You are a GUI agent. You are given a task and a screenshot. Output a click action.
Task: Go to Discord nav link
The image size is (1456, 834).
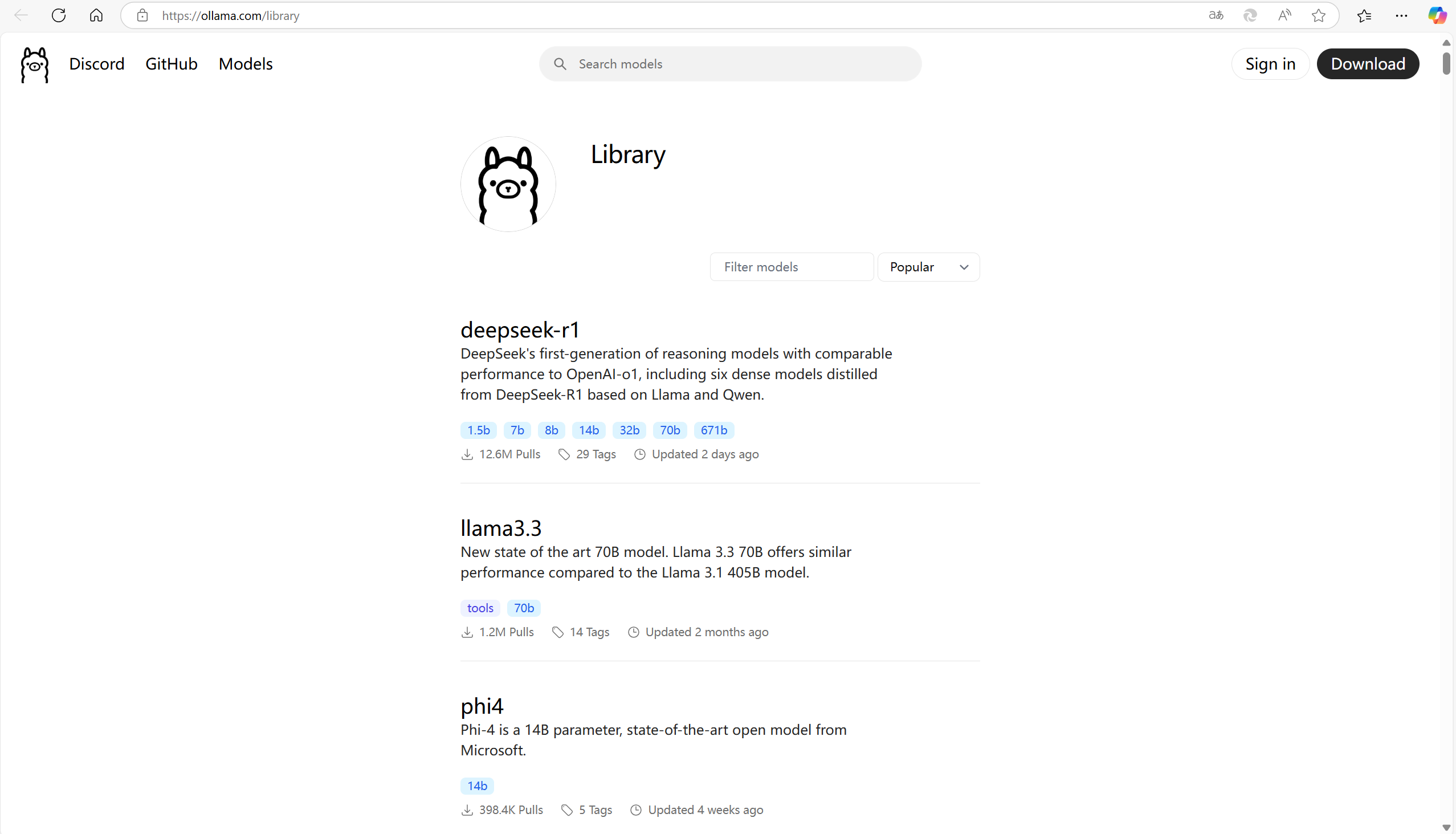click(x=97, y=64)
